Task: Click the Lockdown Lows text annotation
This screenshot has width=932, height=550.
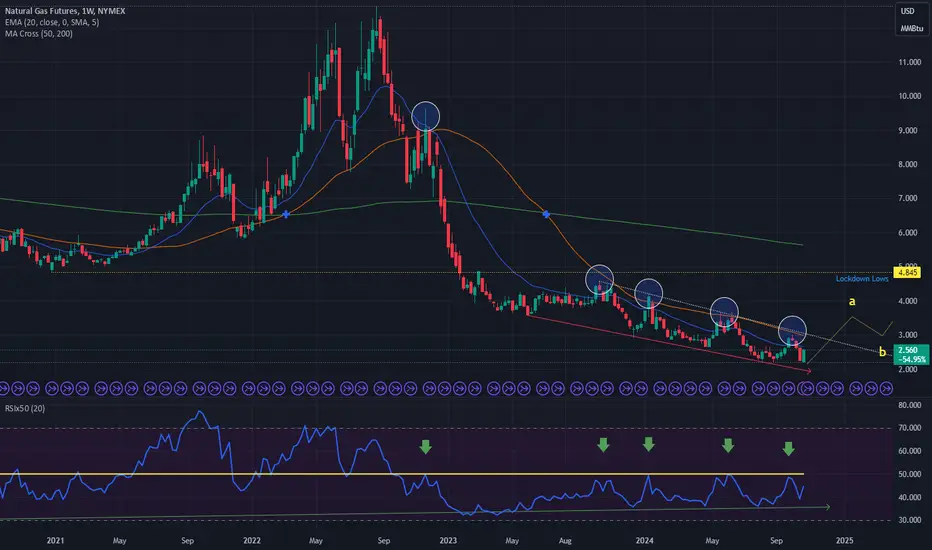Action: pyautogui.click(x=862, y=279)
